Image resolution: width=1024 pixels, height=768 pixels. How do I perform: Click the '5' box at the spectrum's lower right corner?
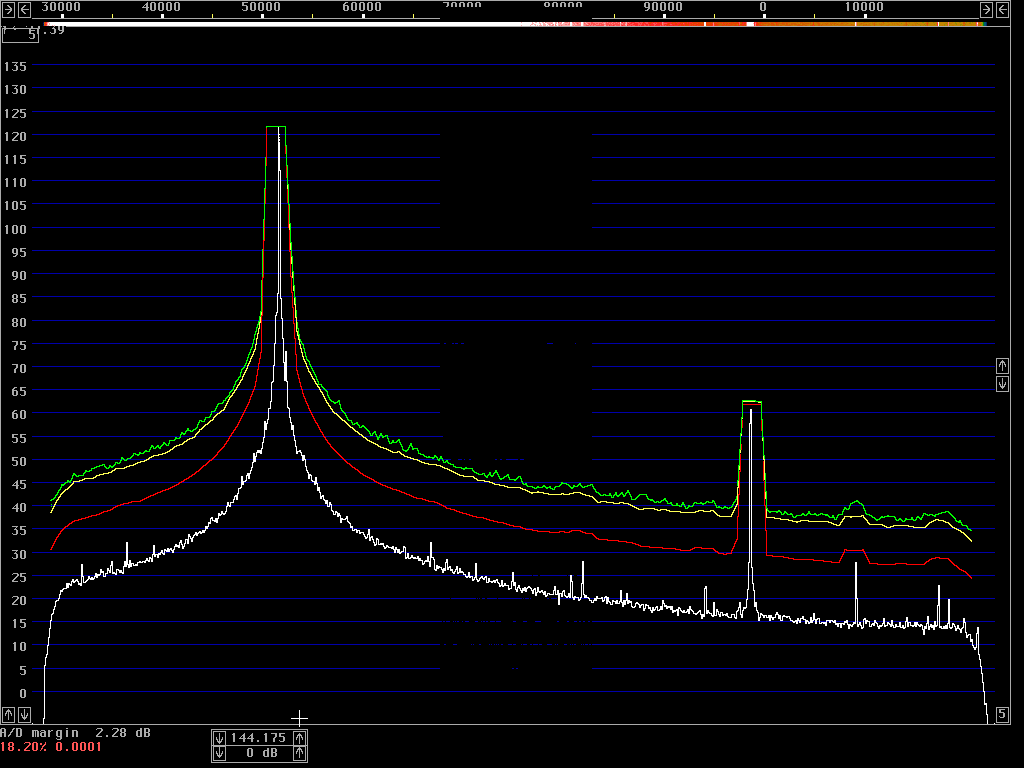point(1002,714)
